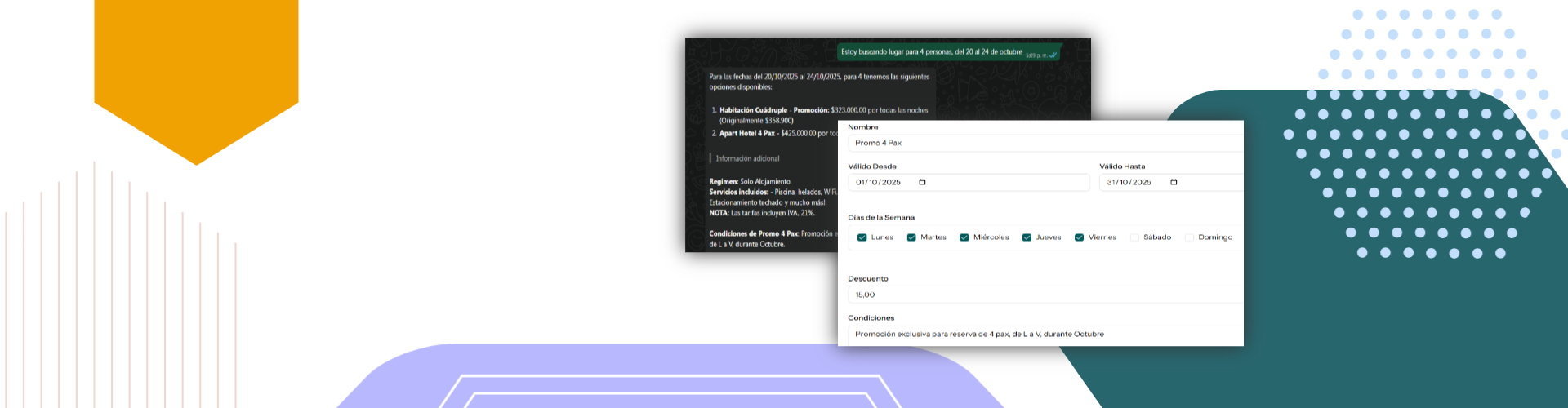The width and height of the screenshot is (1568, 408).
Task: Uncheck the Martes checkbox
Action: [x=911, y=237]
